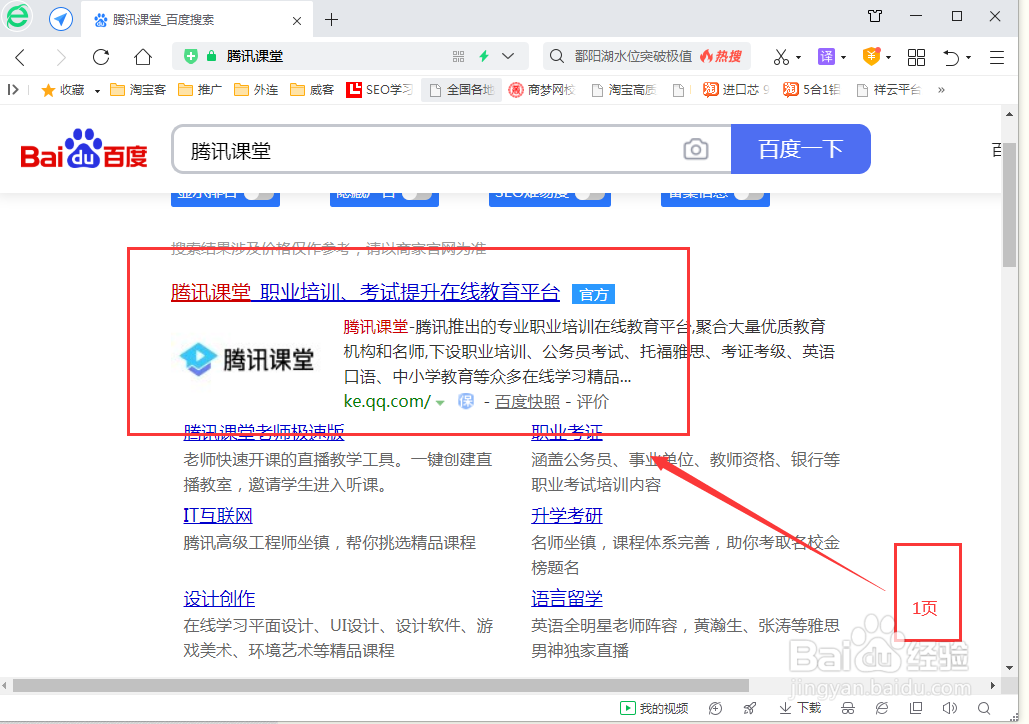
Task: Show more bookmarks with the » chevron
Action: click(x=941, y=90)
